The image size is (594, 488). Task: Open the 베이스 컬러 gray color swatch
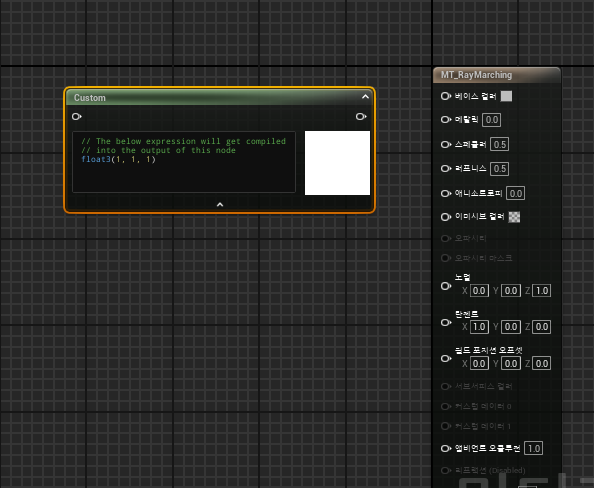coord(506,96)
